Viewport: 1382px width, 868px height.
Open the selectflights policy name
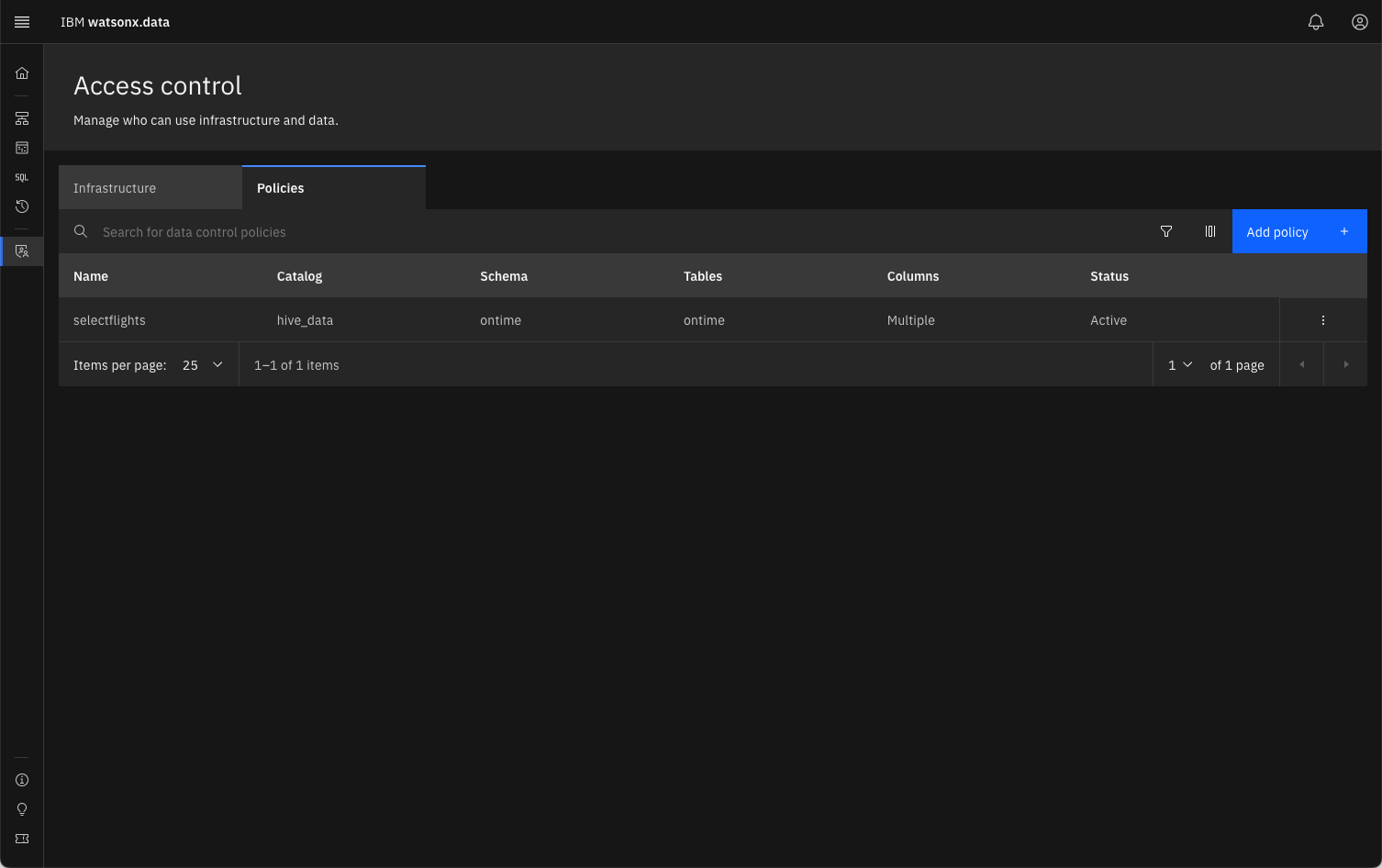pos(109,320)
